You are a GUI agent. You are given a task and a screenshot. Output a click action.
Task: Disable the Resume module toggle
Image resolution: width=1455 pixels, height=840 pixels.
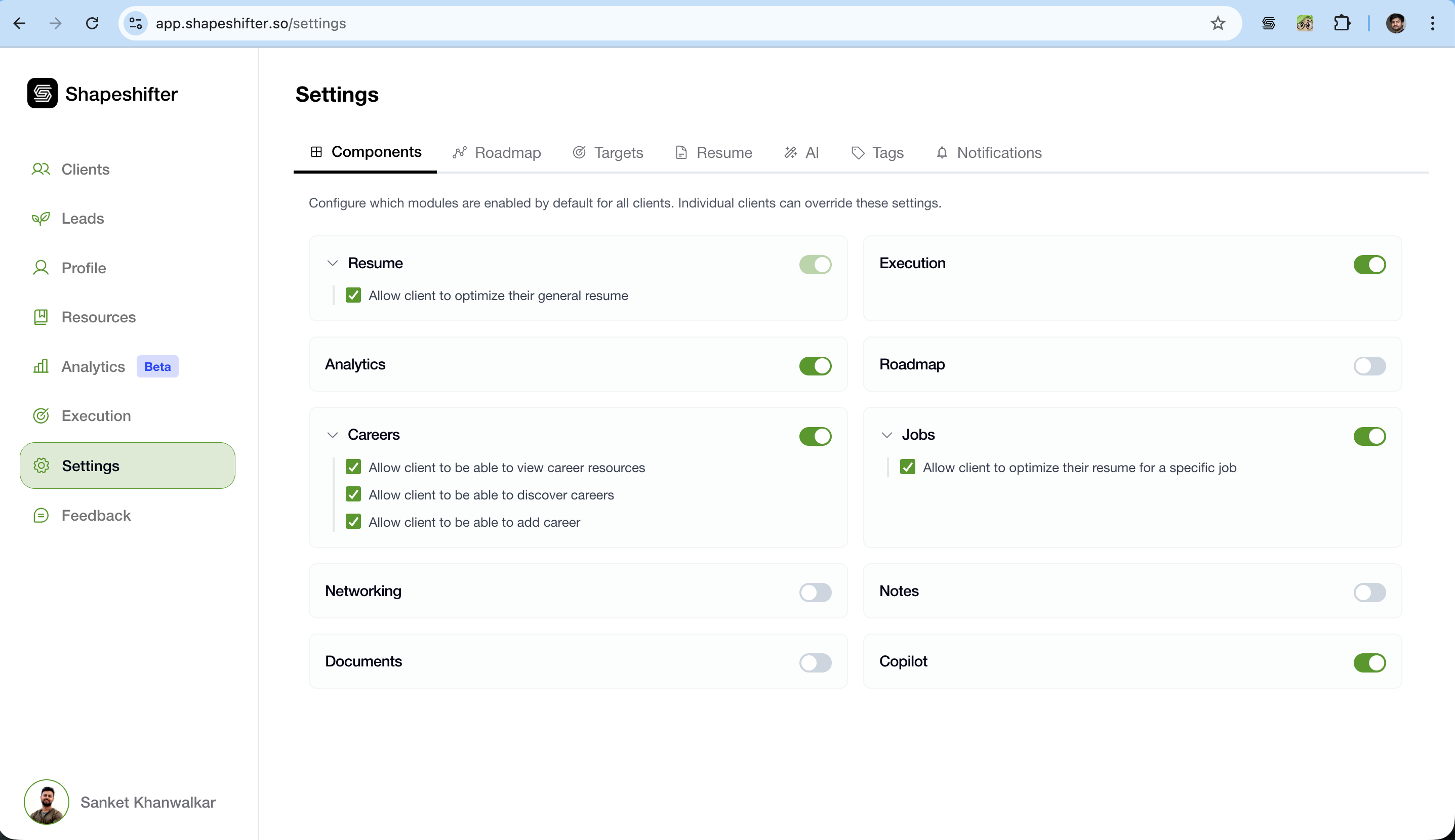pyautogui.click(x=815, y=264)
